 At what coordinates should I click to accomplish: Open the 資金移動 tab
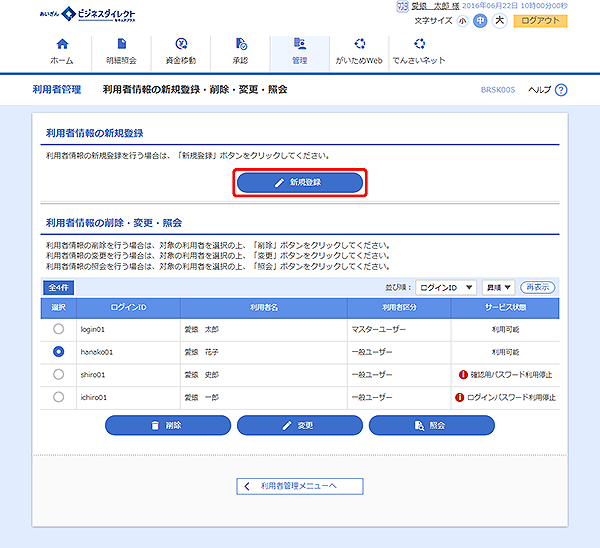click(181, 54)
